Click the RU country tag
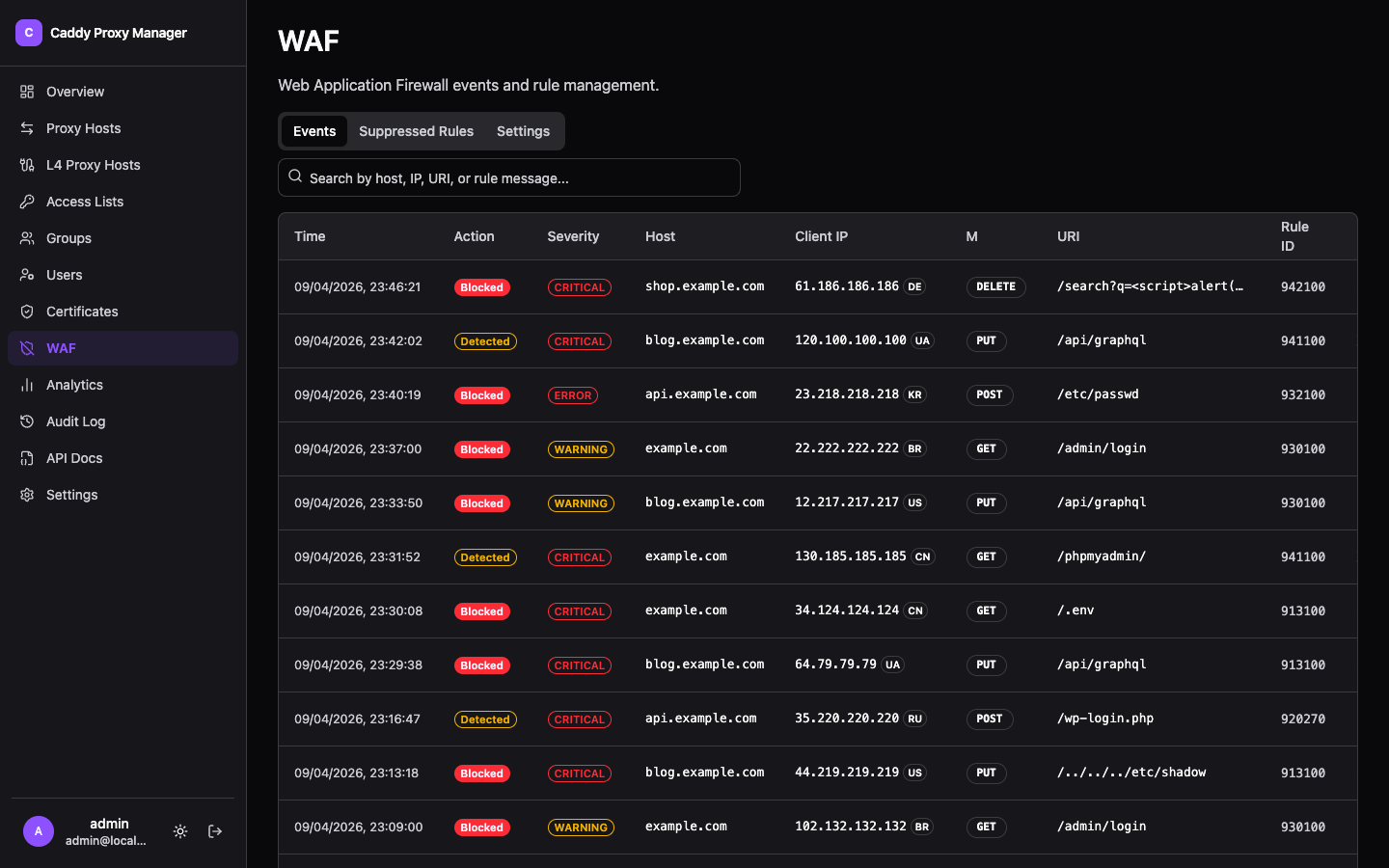Image resolution: width=1389 pixels, height=868 pixels. click(914, 719)
